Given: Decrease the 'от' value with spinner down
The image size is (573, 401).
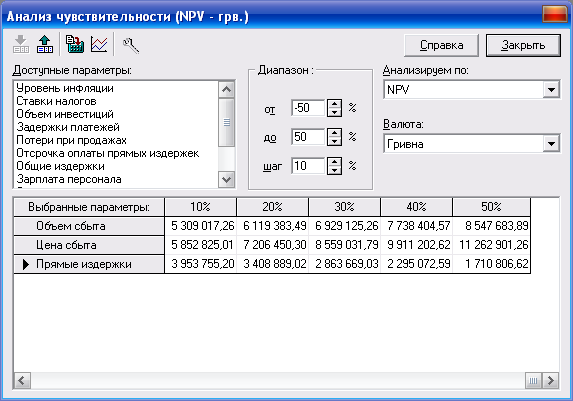Looking at the screenshot, I should (x=334, y=112).
